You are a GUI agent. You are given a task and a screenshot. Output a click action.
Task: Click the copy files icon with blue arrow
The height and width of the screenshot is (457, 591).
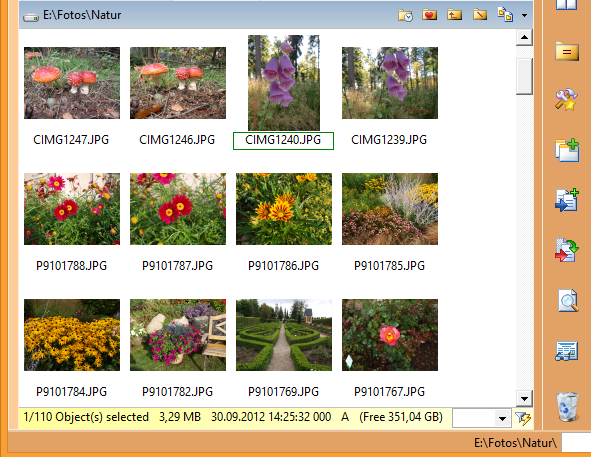click(567, 200)
